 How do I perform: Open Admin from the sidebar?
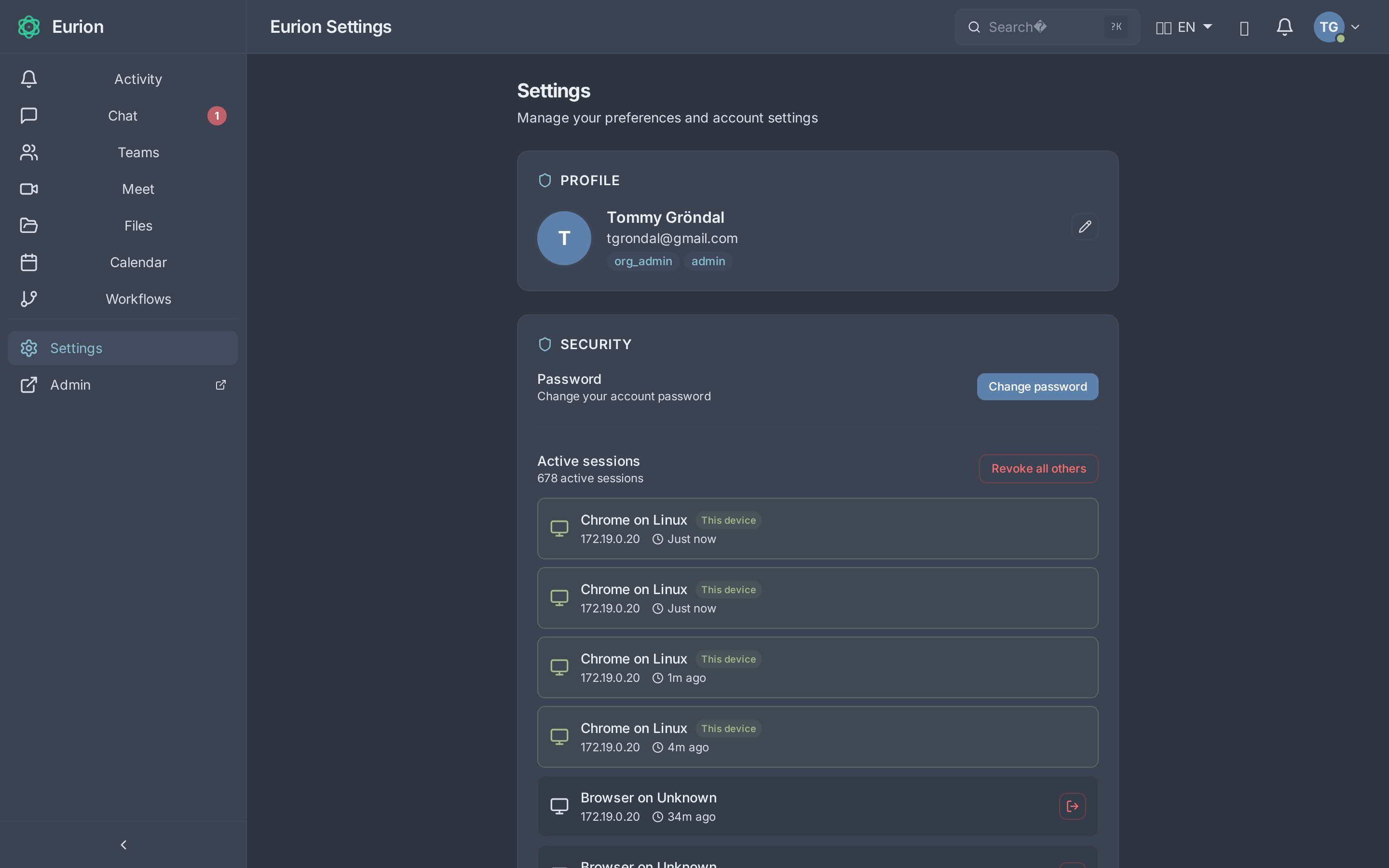(x=70, y=385)
